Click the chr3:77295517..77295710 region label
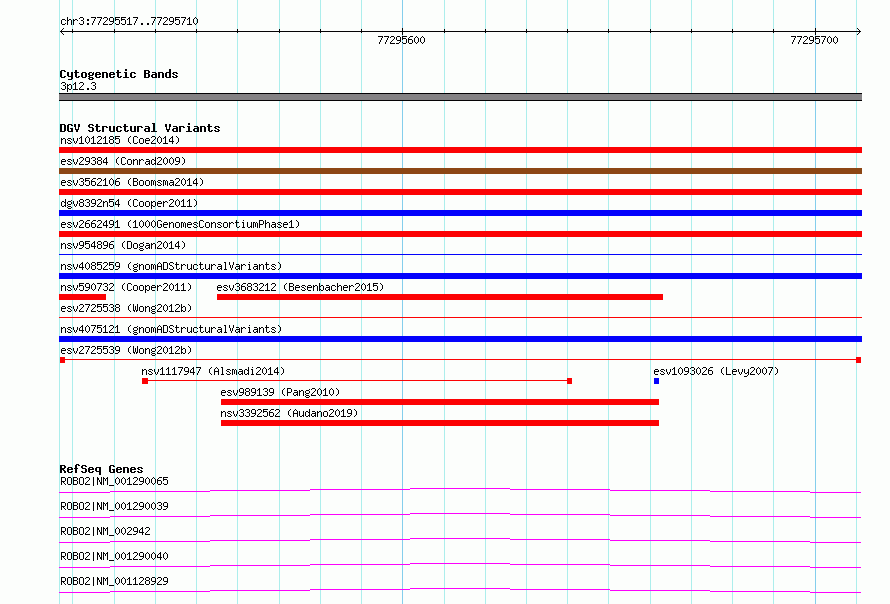This screenshot has width=890, height=604. pos(129,21)
